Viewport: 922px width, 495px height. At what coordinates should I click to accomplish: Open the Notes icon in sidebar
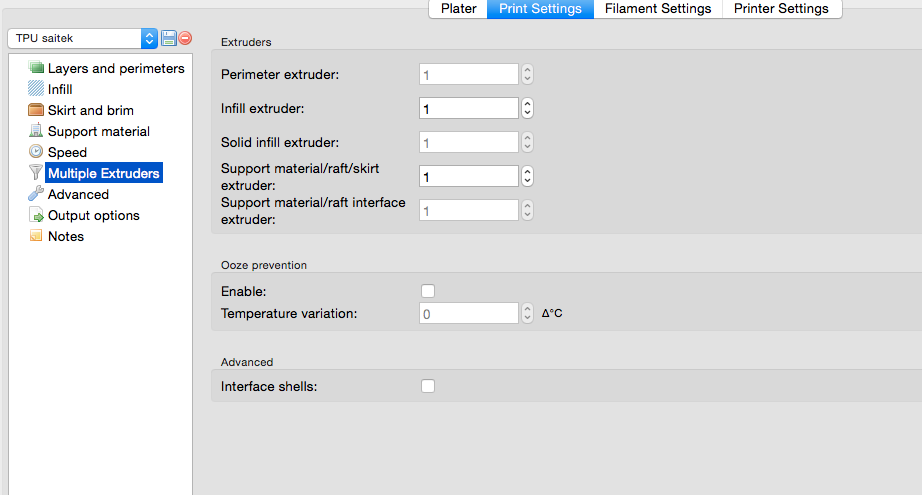(37, 236)
